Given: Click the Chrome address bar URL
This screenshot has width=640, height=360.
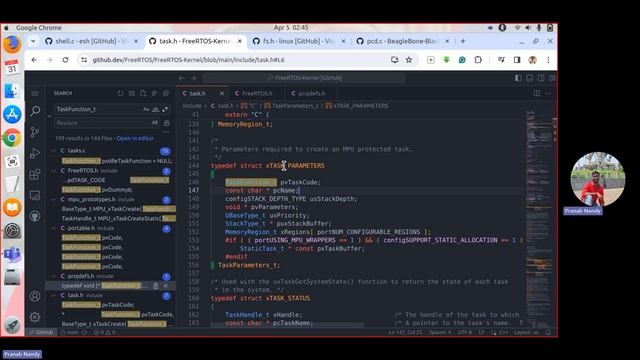Looking at the screenshot, I should pos(188,60).
